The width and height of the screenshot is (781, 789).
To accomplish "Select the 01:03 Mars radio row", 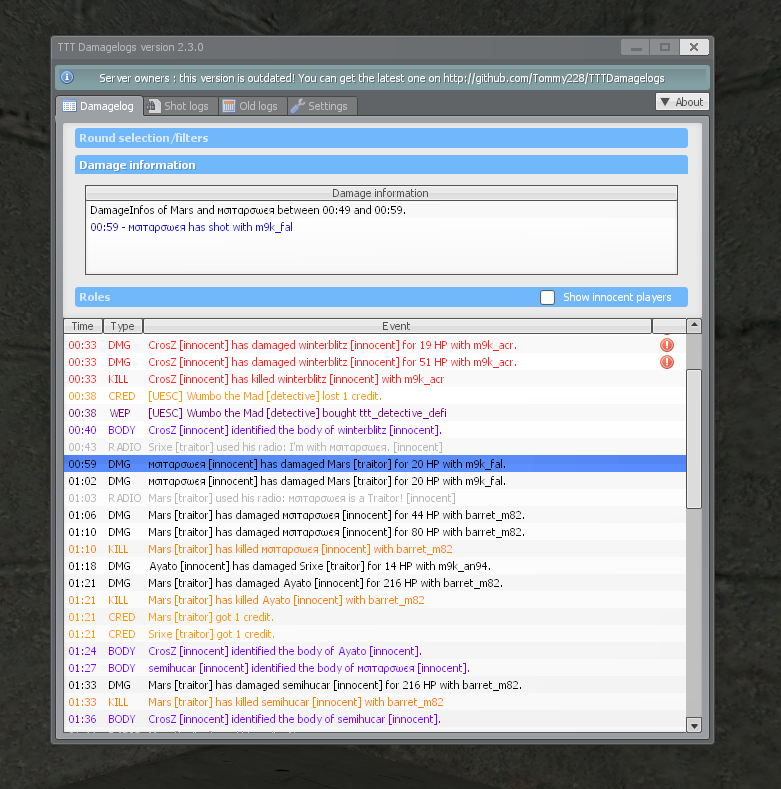I will point(375,498).
